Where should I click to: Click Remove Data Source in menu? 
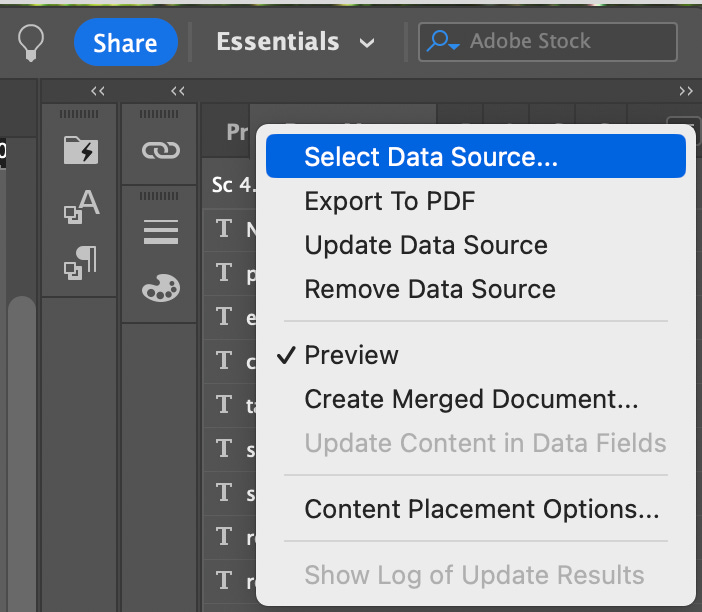click(x=430, y=289)
